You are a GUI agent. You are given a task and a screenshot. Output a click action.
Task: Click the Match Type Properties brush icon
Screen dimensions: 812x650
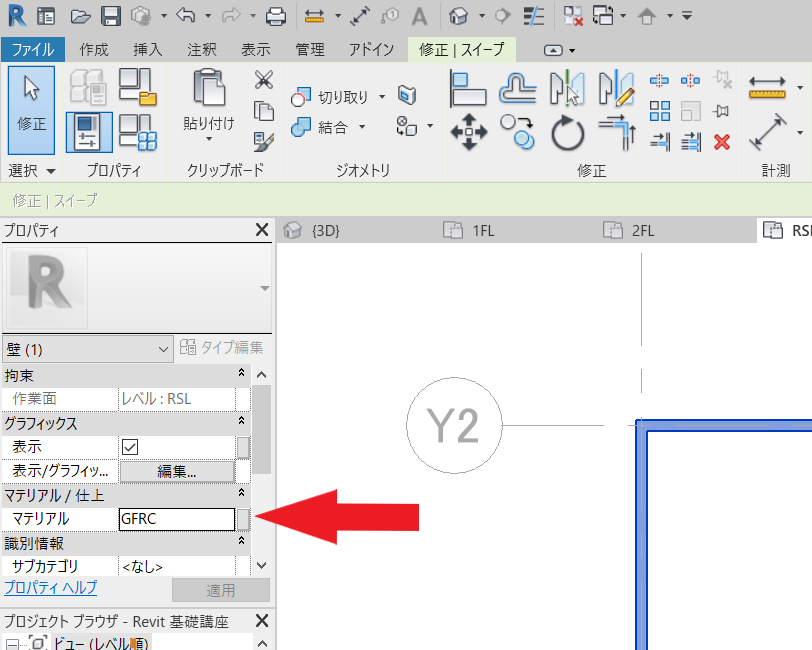[264, 141]
